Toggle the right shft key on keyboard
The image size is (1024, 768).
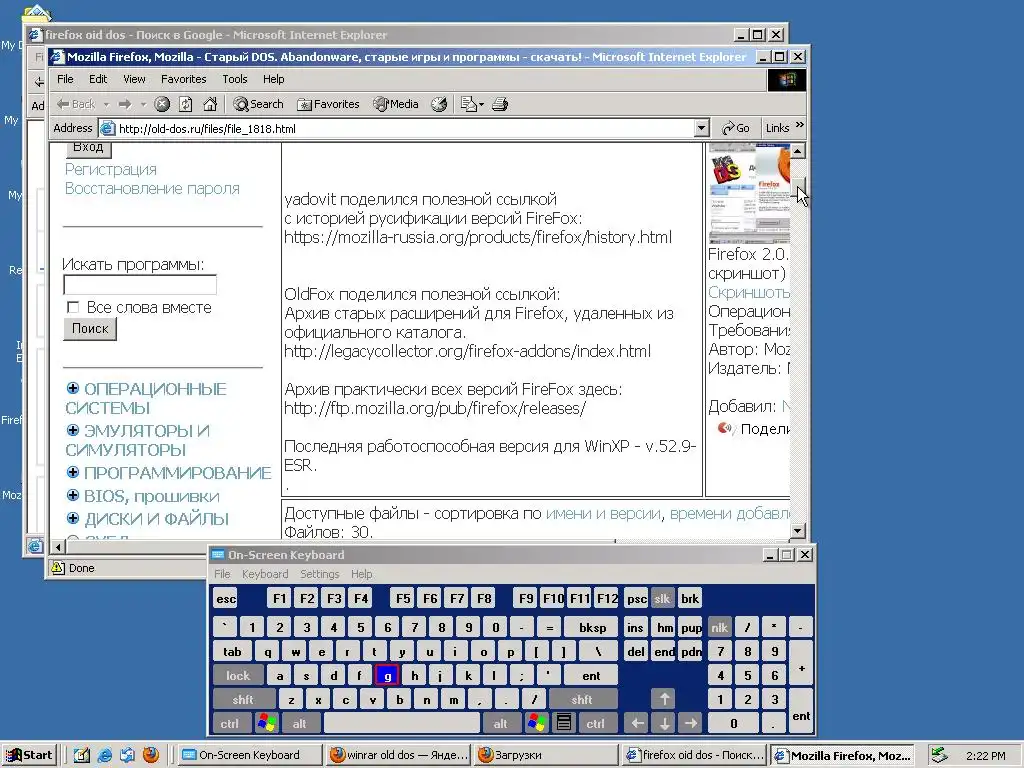point(582,699)
